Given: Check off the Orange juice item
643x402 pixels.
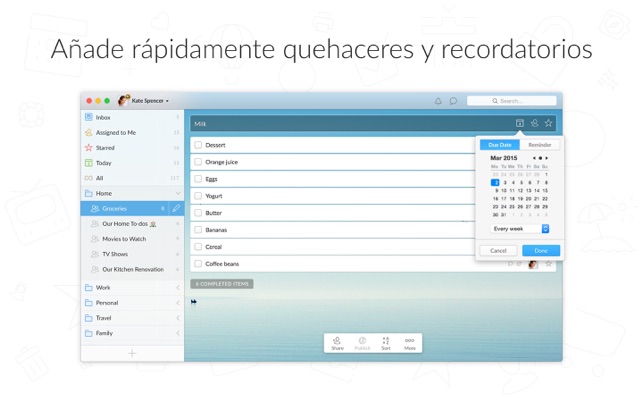Looking at the screenshot, I should point(198,162).
